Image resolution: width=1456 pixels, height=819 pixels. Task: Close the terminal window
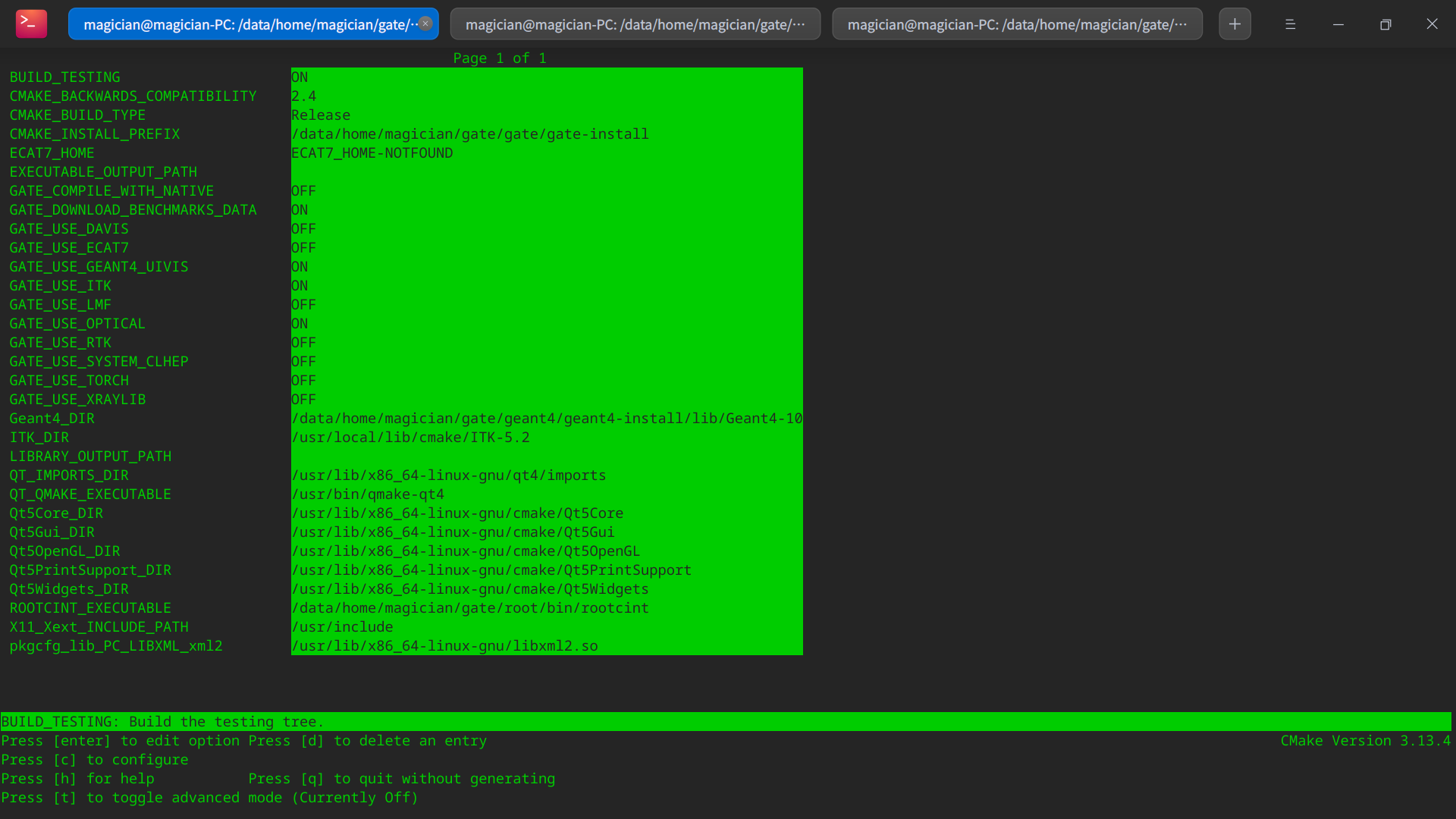coord(1432,24)
